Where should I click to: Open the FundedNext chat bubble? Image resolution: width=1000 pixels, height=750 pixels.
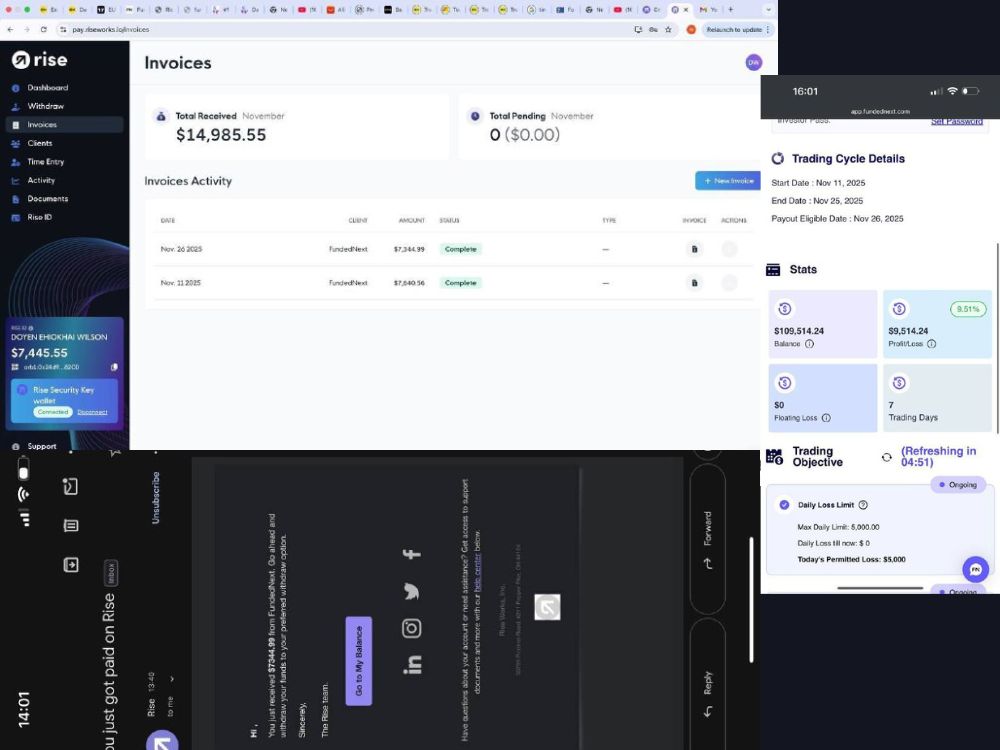coord(975,570)
